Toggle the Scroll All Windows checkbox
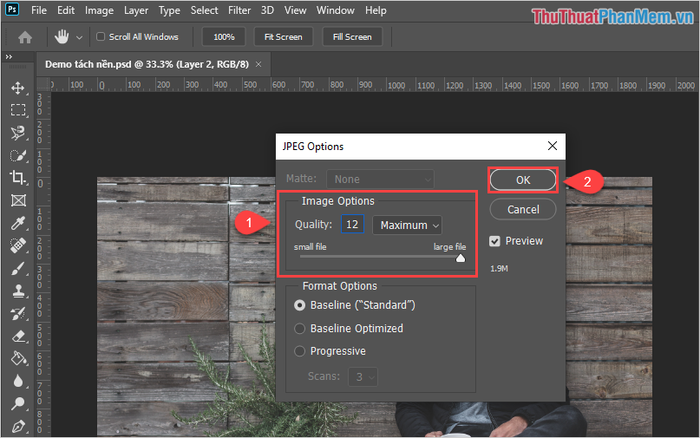Image resolution: width=700 pixels, height=438 pixels. (100, 37)
